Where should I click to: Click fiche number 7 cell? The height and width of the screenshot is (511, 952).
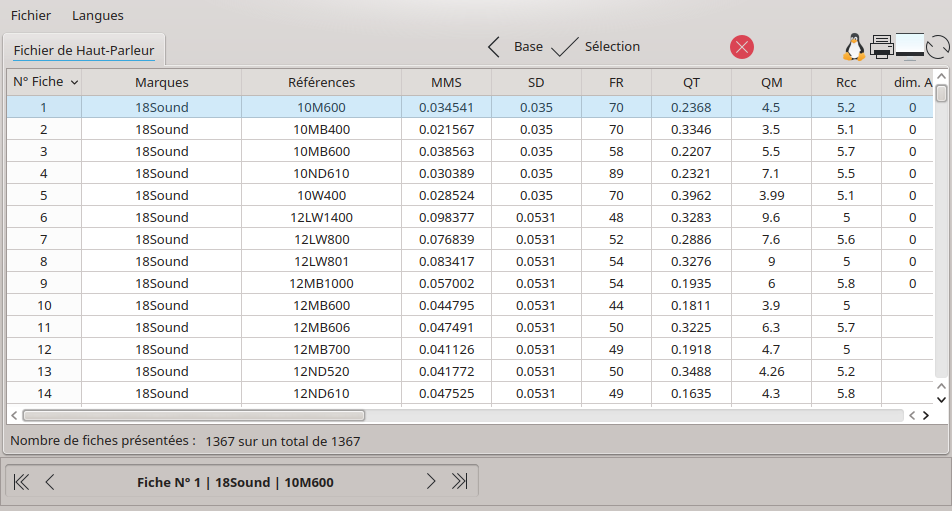point(44,239)
